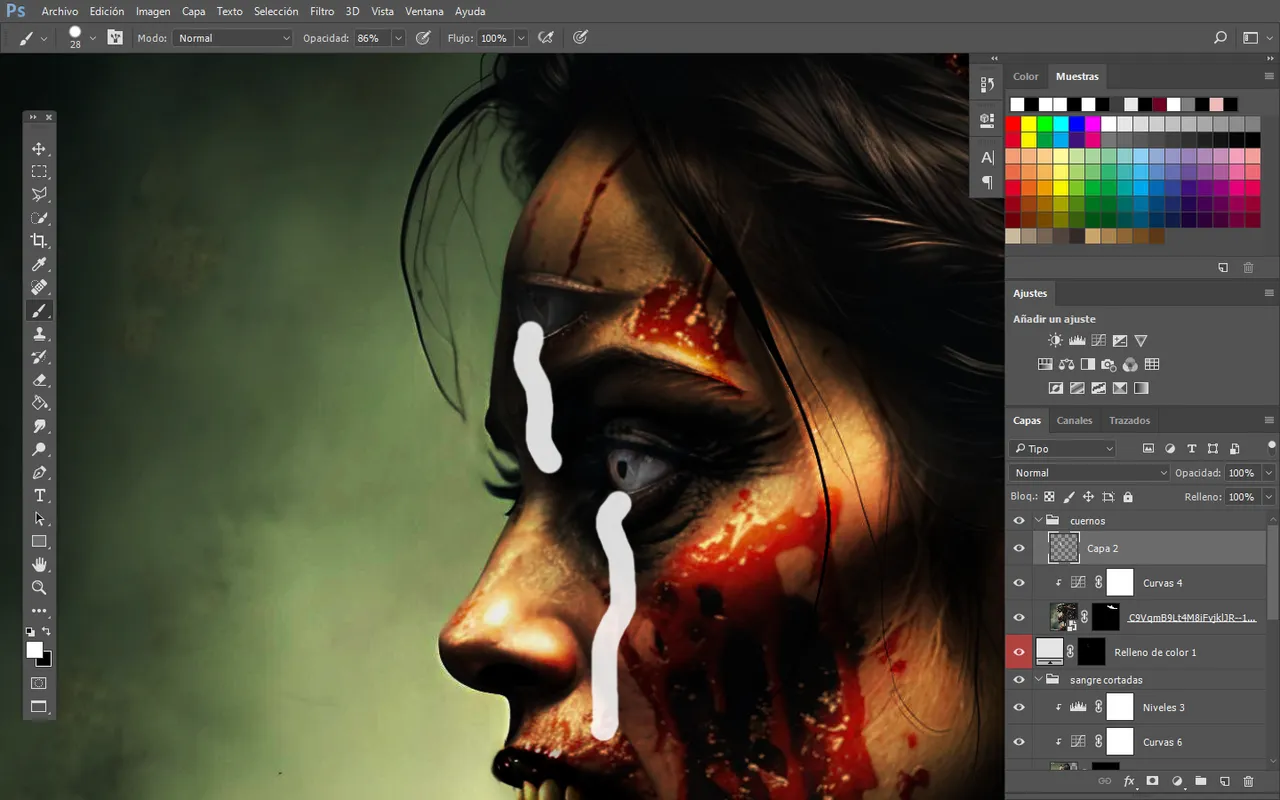Switch to the Canales tab

tap(1074, 421)
